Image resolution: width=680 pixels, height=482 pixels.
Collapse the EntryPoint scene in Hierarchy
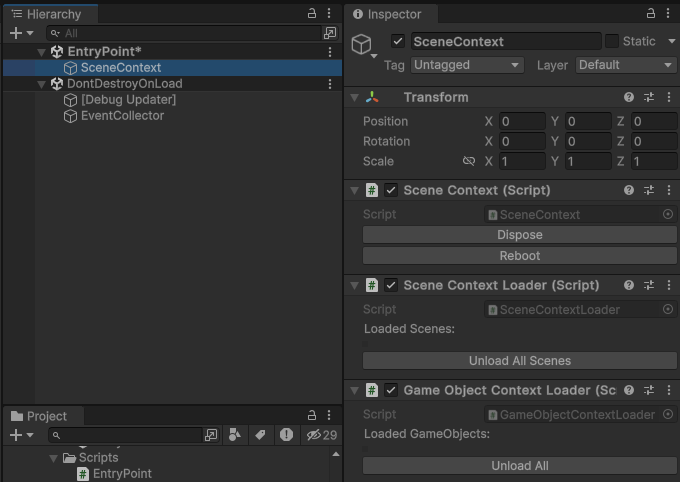pyautogui.click(x=41, y=52)
